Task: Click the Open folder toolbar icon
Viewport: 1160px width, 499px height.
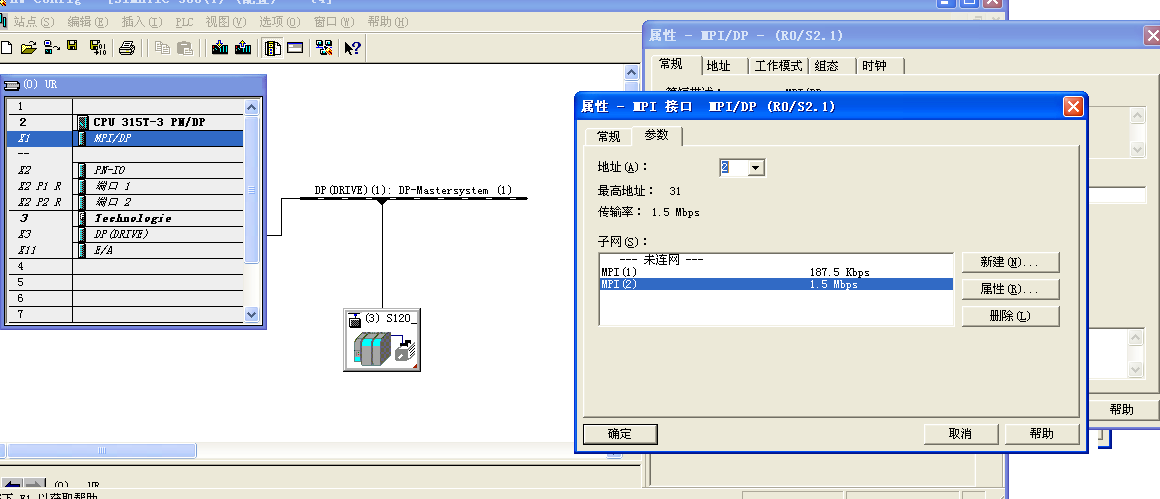Action: point(28,48)
